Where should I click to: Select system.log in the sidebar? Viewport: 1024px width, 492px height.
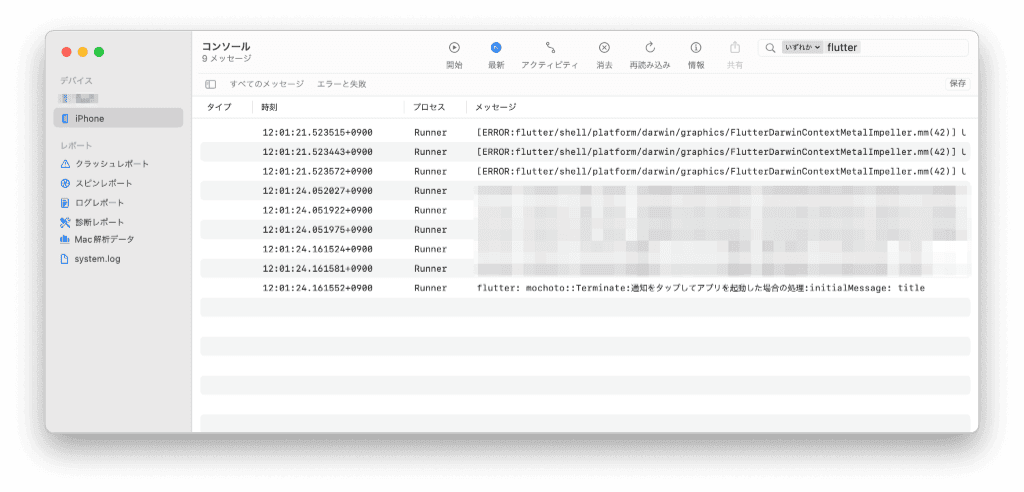click(x=96, y=259)
